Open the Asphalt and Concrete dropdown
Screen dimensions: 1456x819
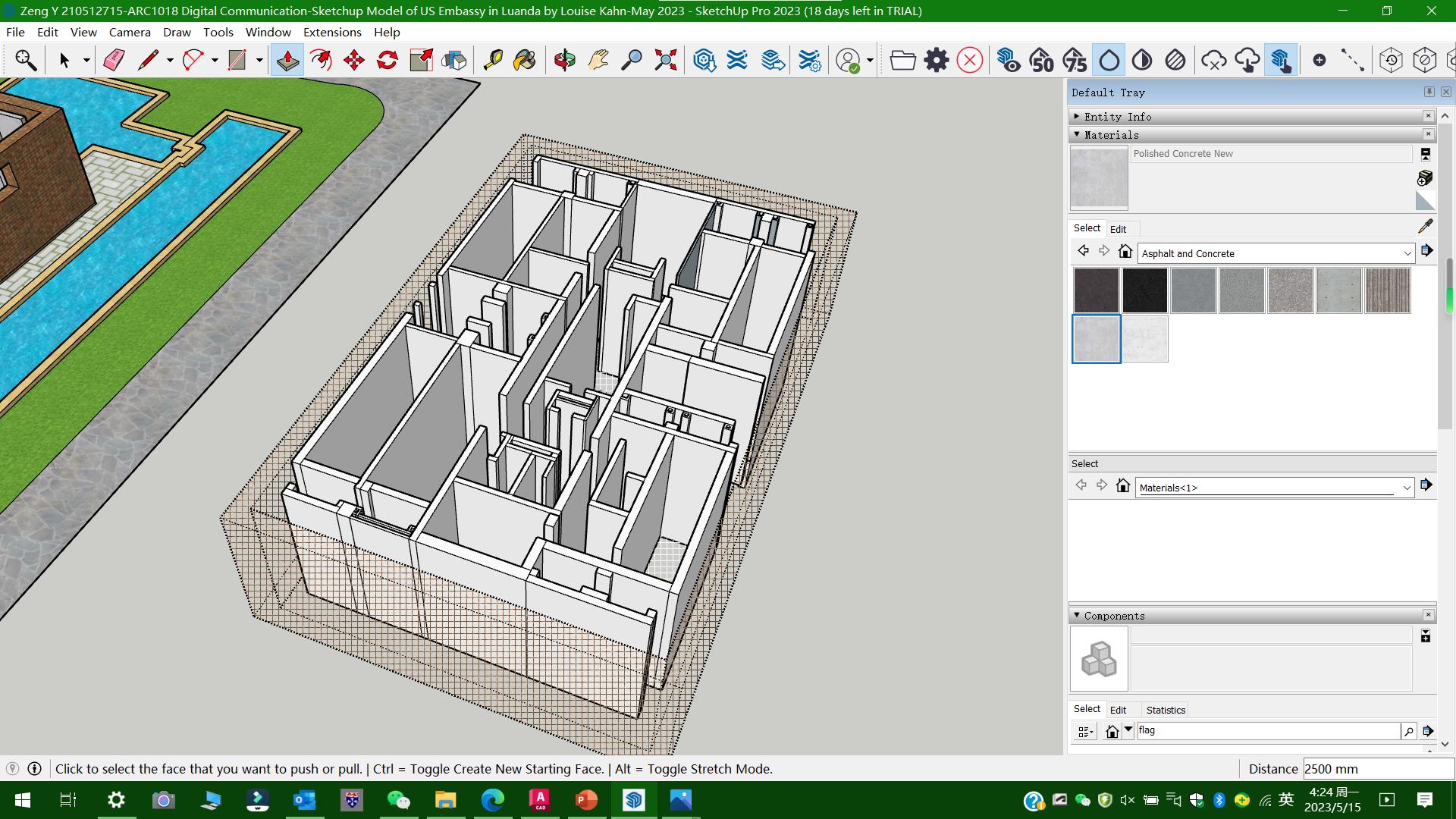click(1407, 253)
